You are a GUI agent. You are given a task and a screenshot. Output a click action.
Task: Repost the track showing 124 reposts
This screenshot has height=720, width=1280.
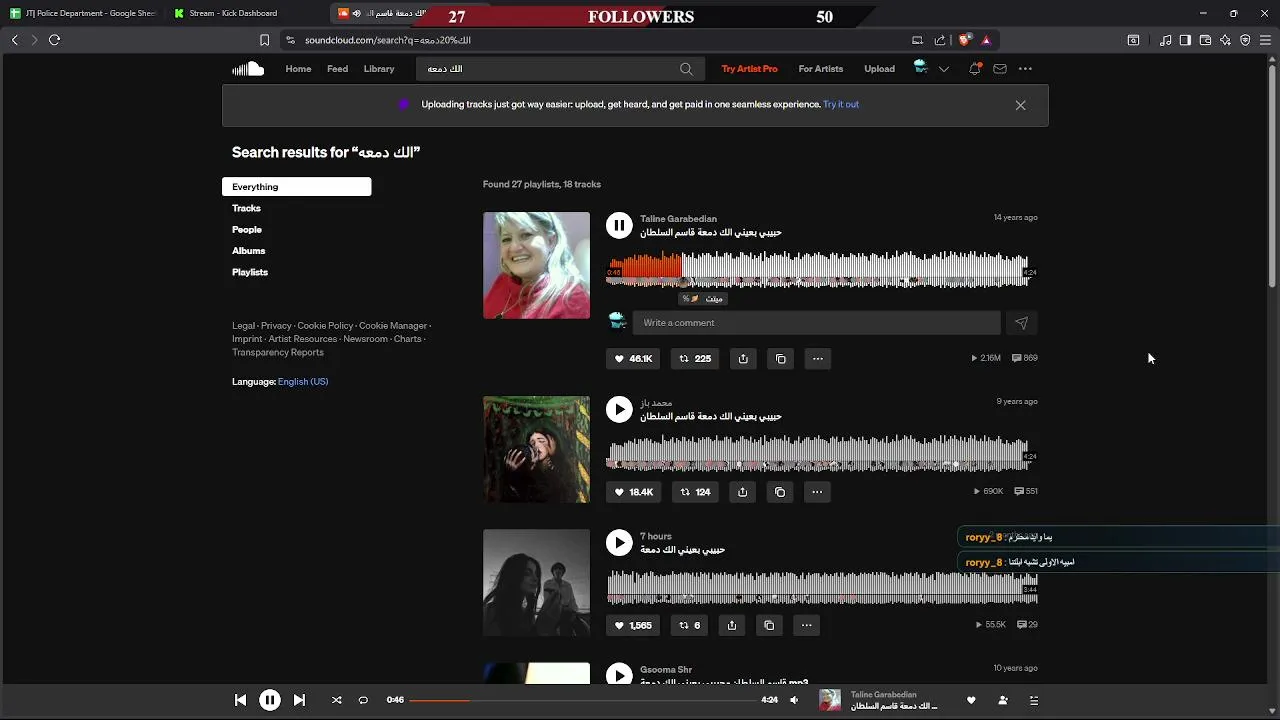(695, 492)
